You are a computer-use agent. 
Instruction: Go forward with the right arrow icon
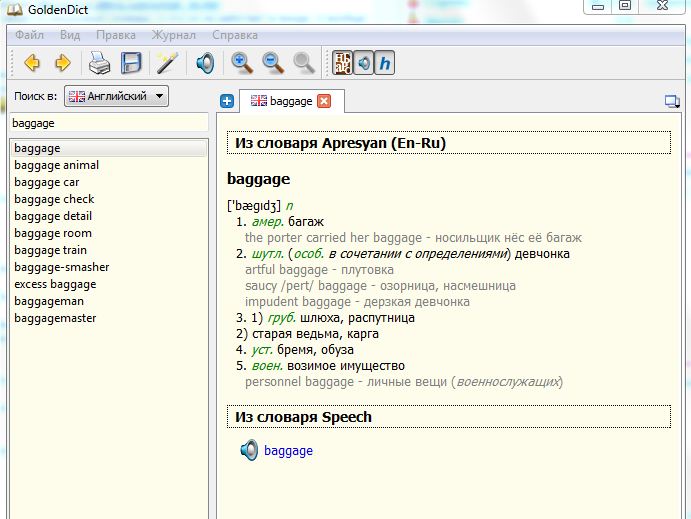click(x=63, y=63)
